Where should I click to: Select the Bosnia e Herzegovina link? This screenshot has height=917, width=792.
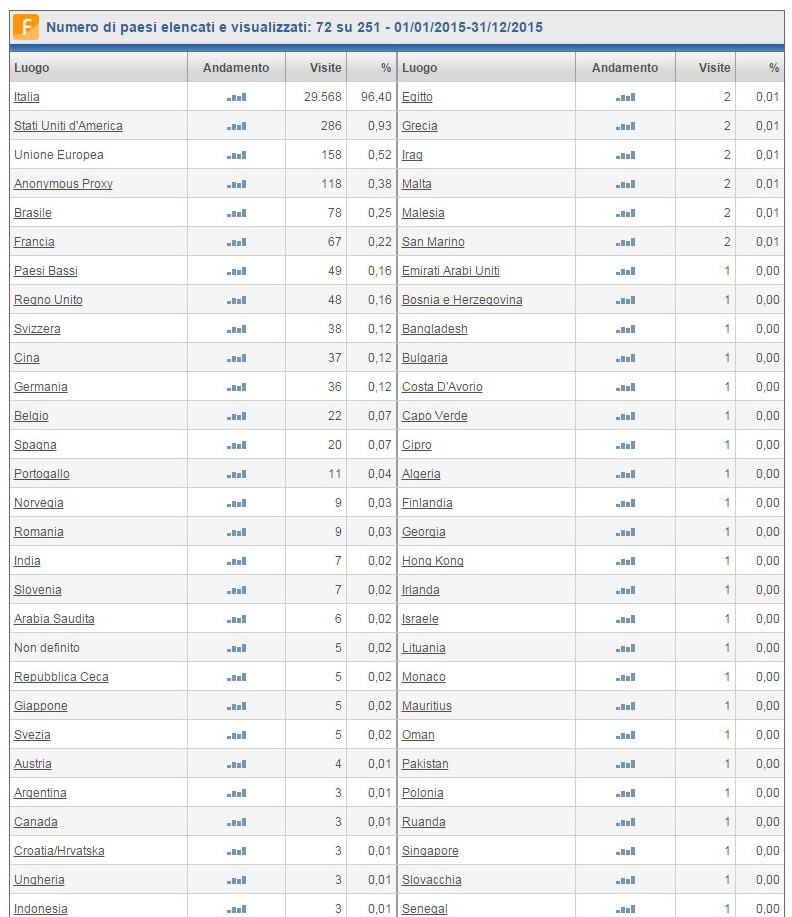pos(462,300)
